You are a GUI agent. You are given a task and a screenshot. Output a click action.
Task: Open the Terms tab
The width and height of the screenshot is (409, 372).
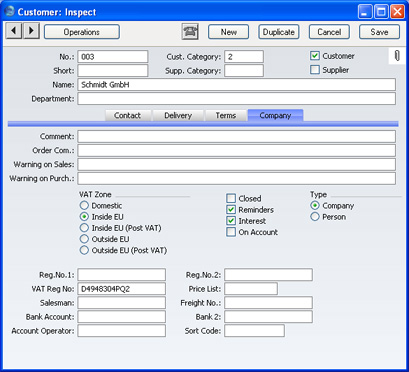(x=226, y=116)
